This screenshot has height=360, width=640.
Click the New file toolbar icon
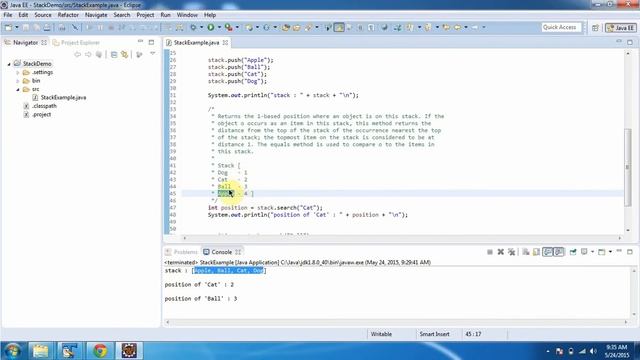[8, 27]
